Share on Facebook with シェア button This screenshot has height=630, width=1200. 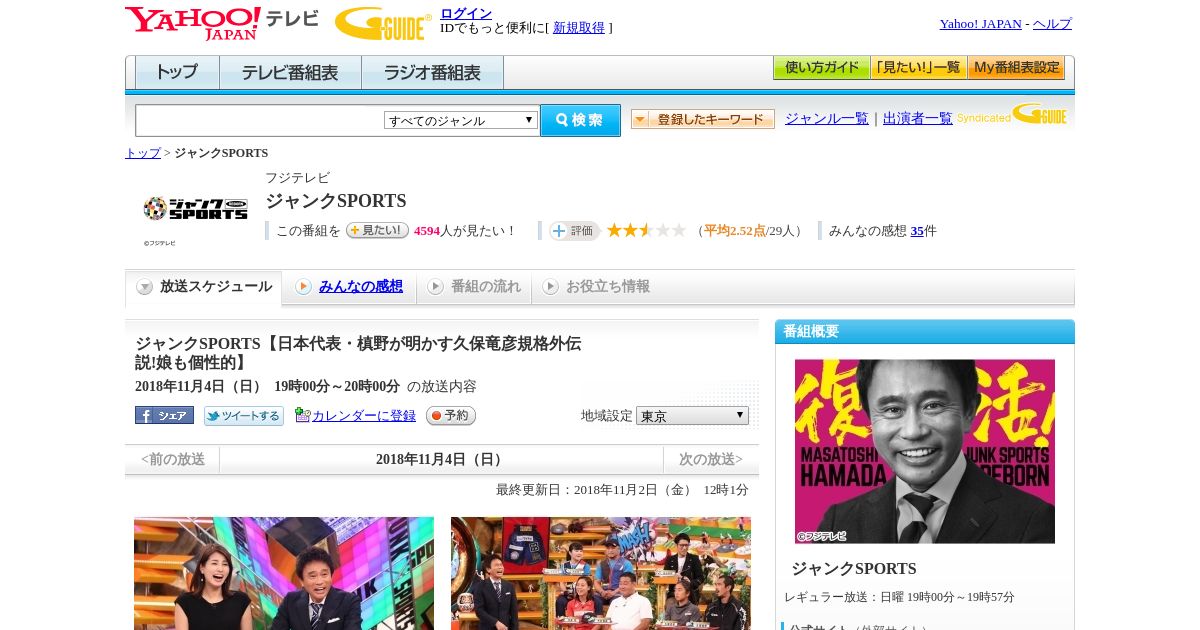[164, 415]
